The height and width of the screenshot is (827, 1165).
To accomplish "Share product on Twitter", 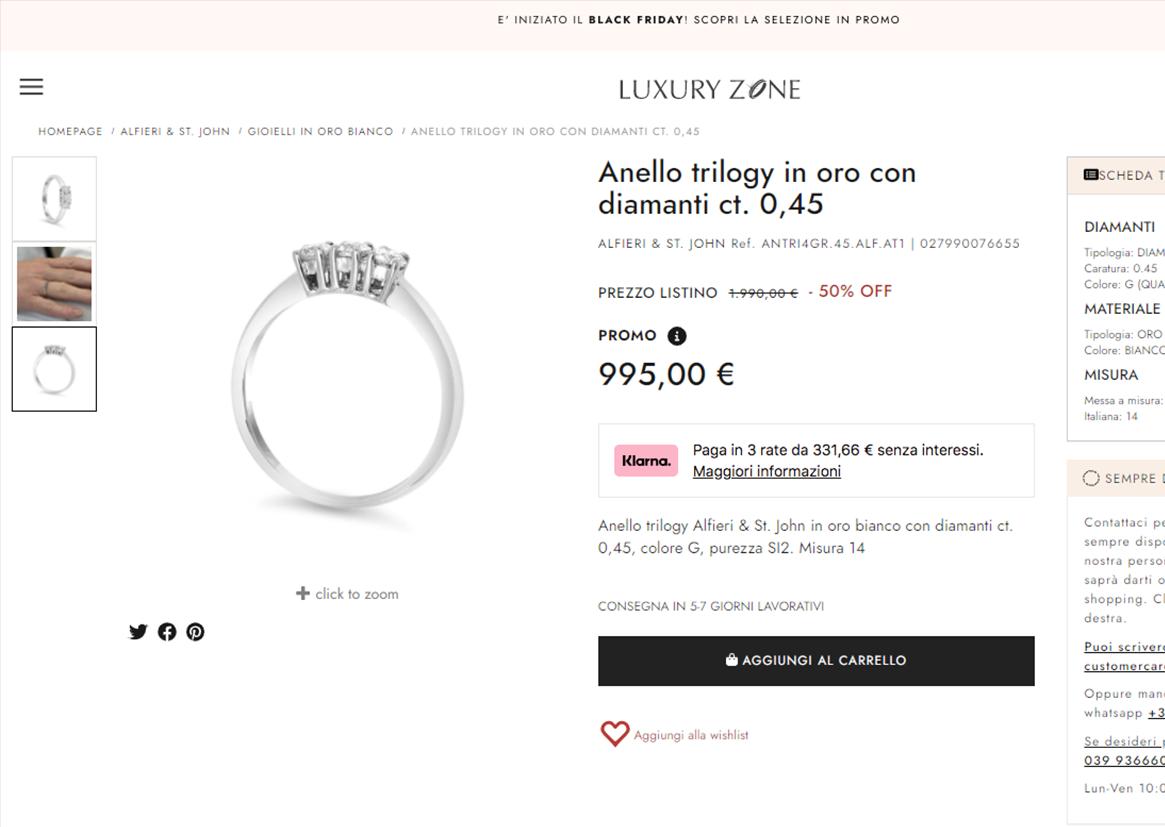I will [x=138, y=632].
